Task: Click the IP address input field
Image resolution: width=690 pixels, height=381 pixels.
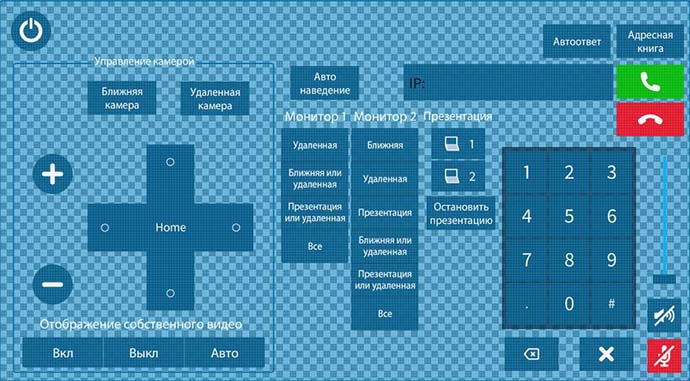Action: 508,82
